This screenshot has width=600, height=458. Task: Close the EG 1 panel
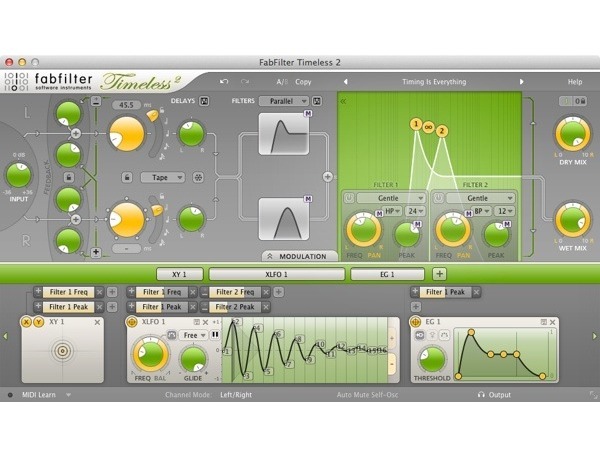pyautogui.click(x=552, y=322)
